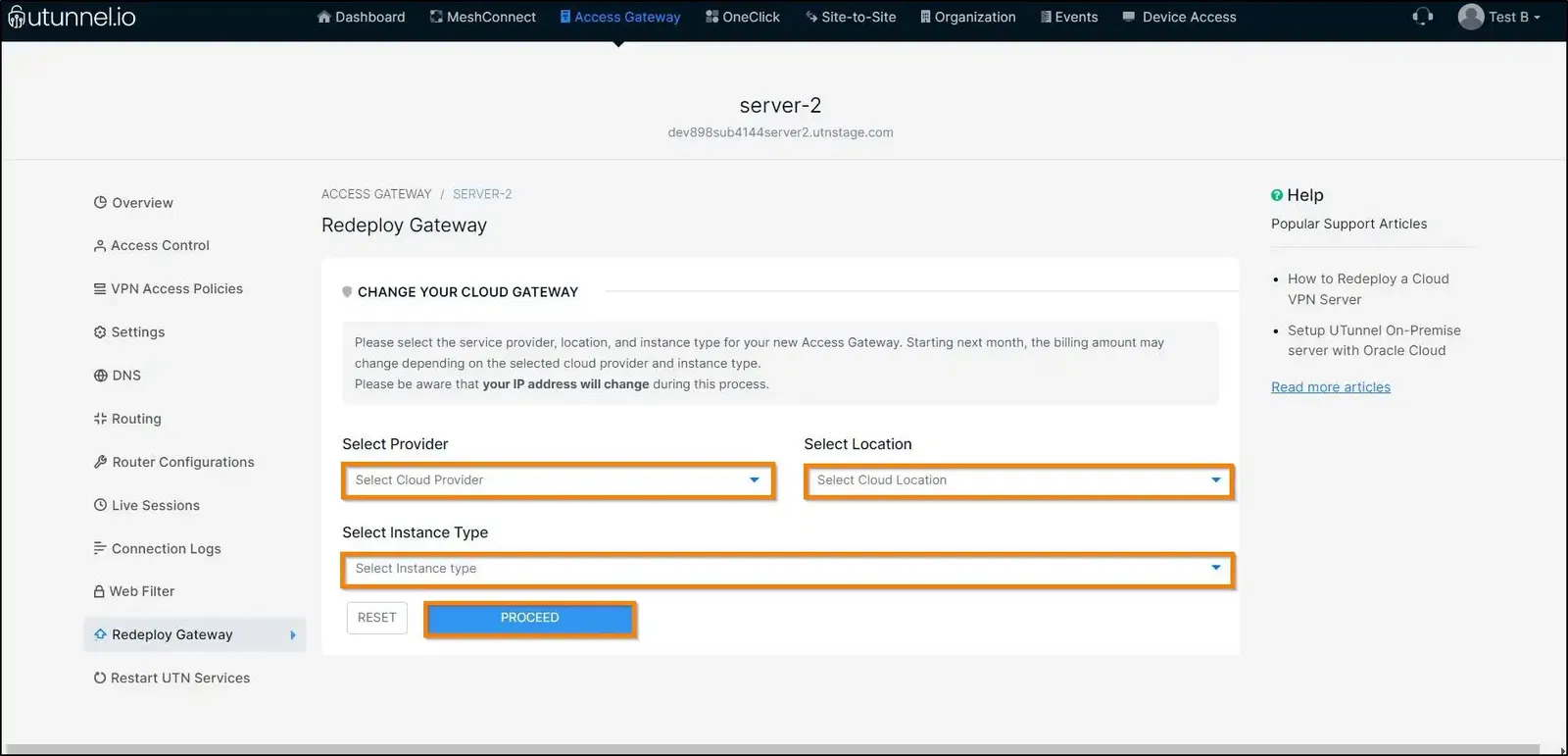1568x756 pixels.
Task: Click the horizontal scrollbar at bottom
Action: click(x=774, y=750)
